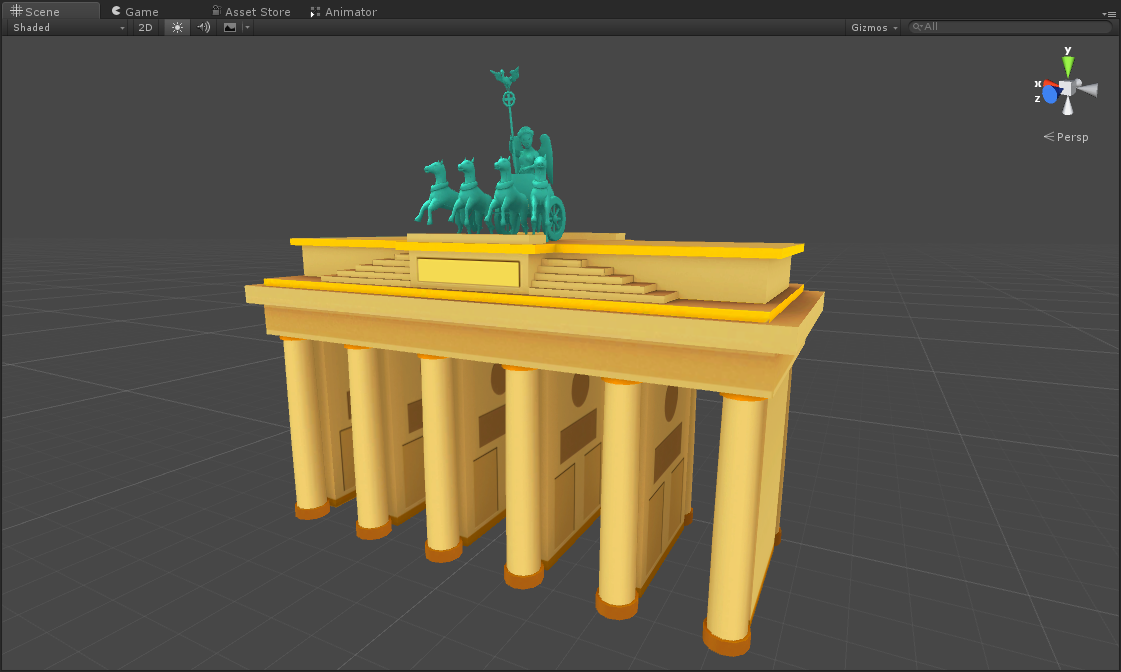
Task: Switch to the Scene tab
Action: (50, 11)
